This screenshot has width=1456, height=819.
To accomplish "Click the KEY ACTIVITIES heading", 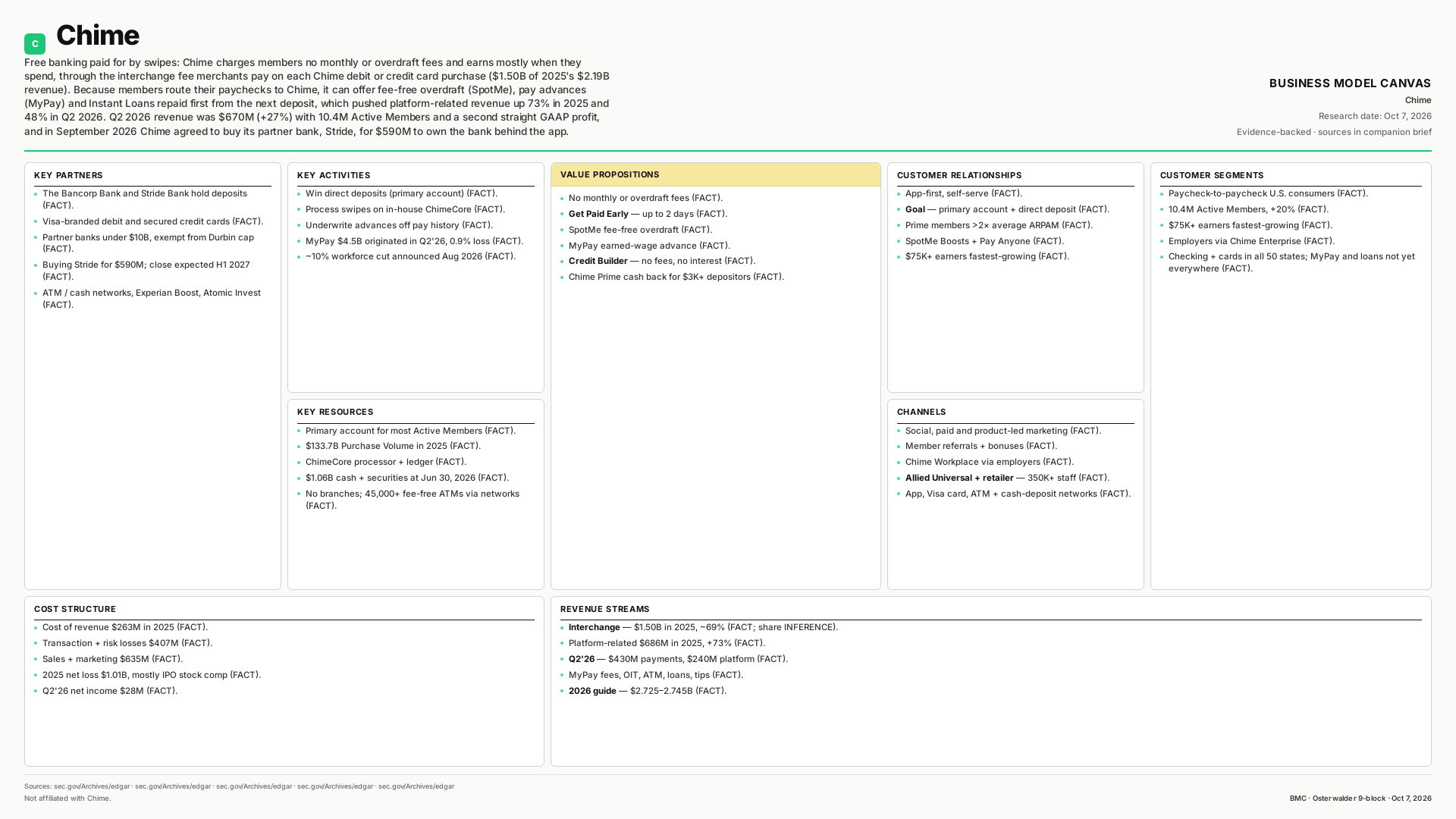I will point(334,175).
